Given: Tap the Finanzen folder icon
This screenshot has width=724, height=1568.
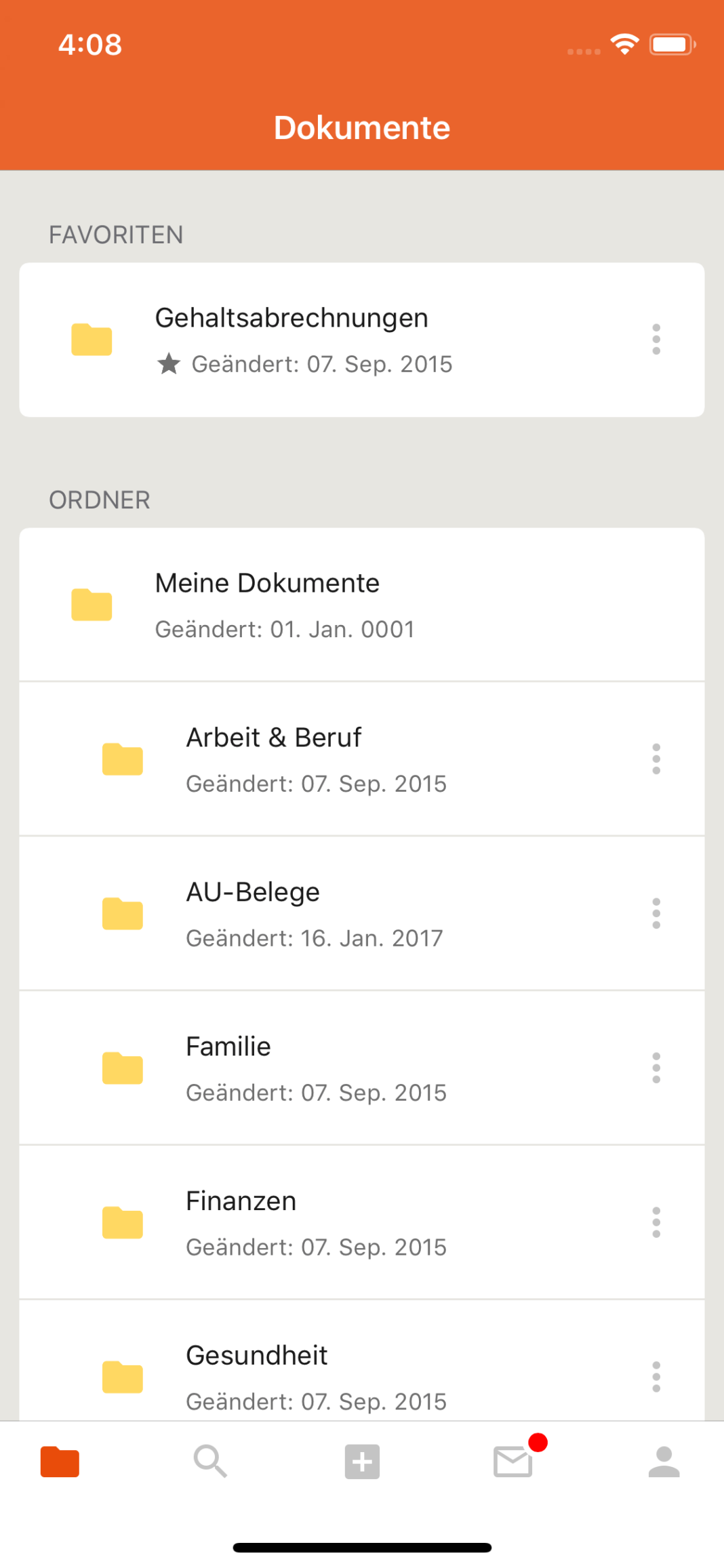Looking at the screenshot, I should point(123,1223).
